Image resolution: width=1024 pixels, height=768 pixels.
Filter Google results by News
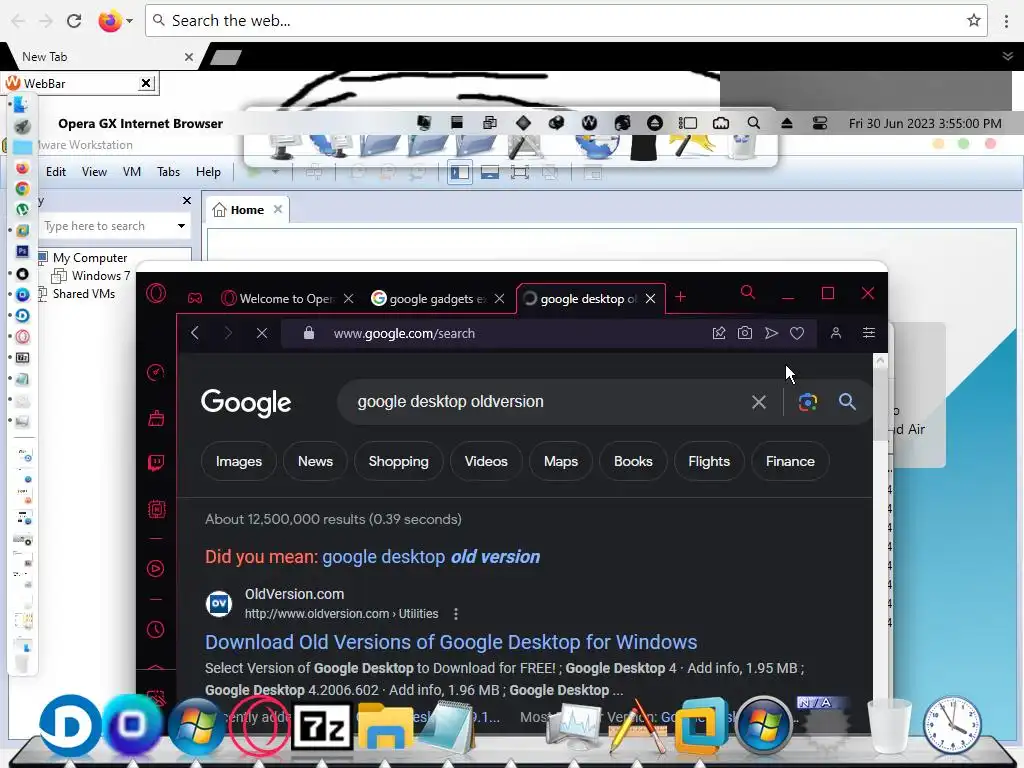315,461
